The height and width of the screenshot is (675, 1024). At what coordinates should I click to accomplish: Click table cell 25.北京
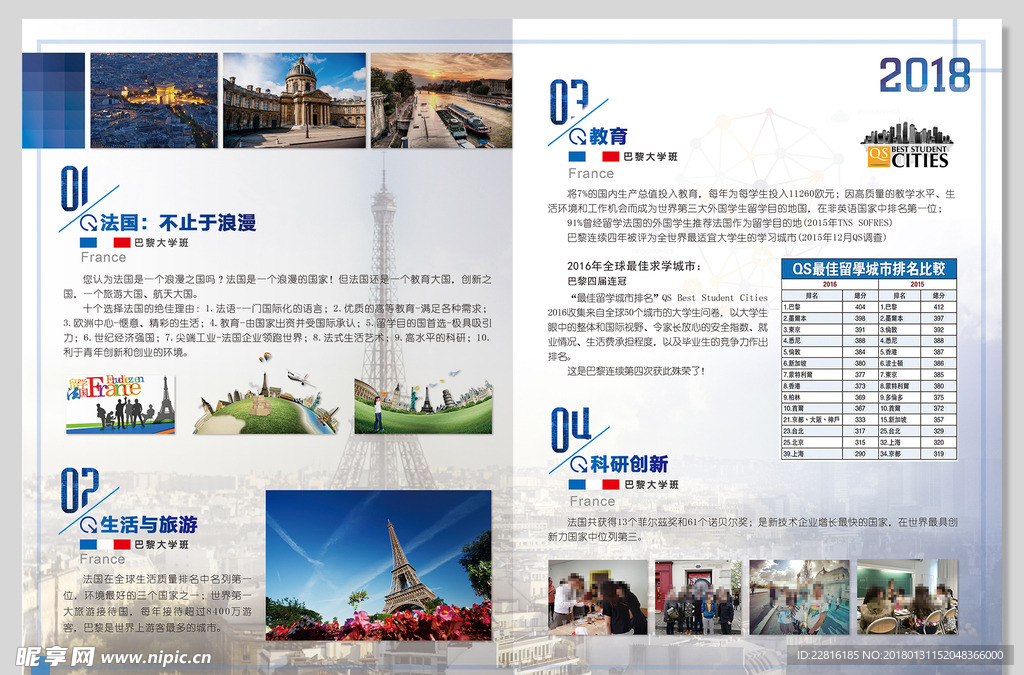[812, 443]
